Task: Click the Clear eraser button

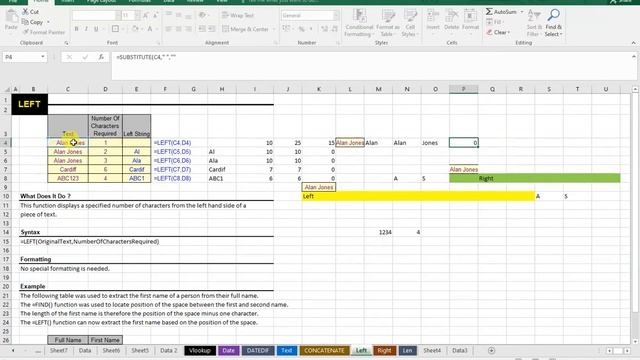Action: pos(498,32)
